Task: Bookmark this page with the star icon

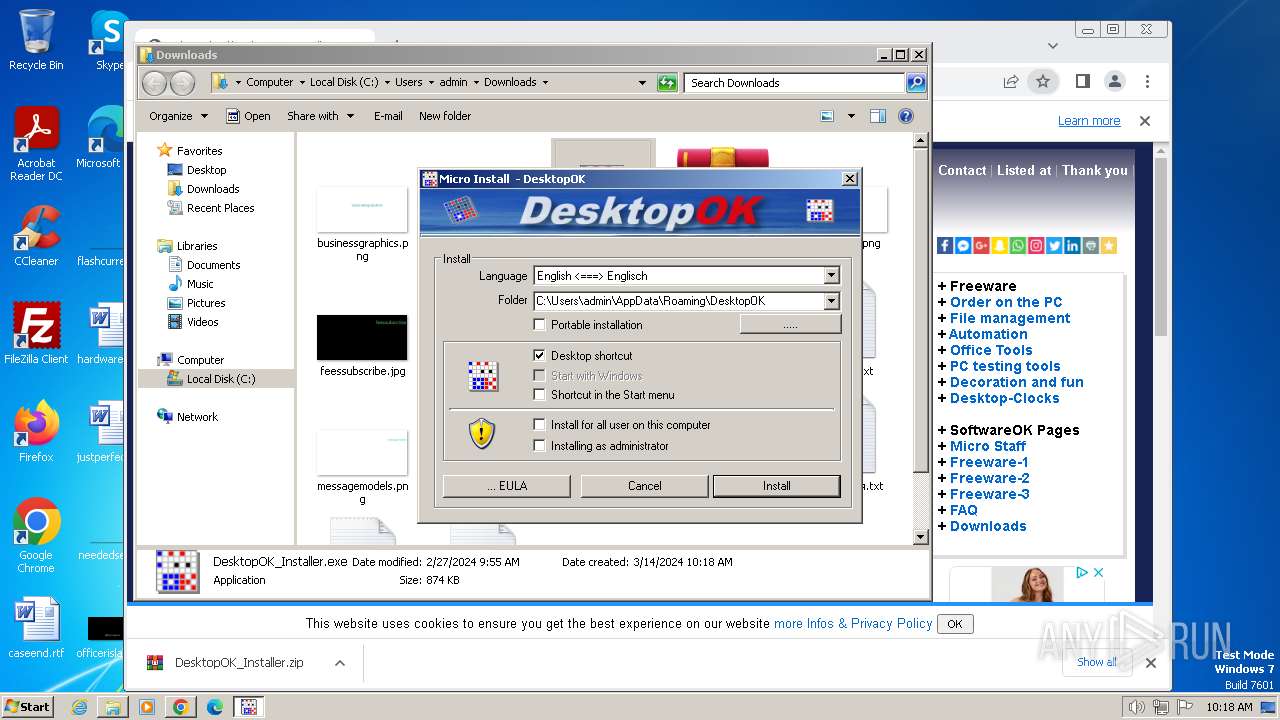Action: tap(1043, 81)
